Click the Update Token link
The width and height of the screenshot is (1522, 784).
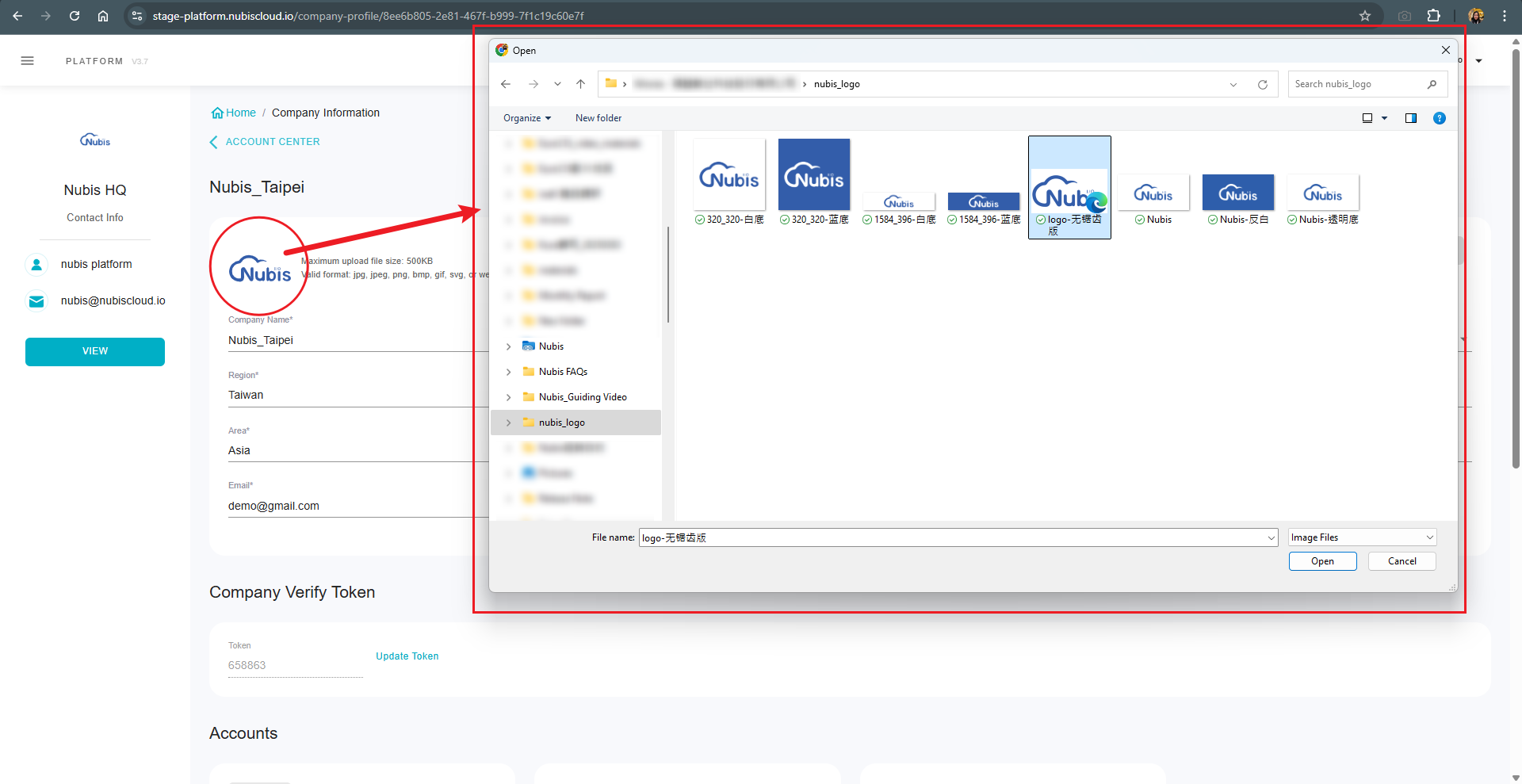pos(407,656)
